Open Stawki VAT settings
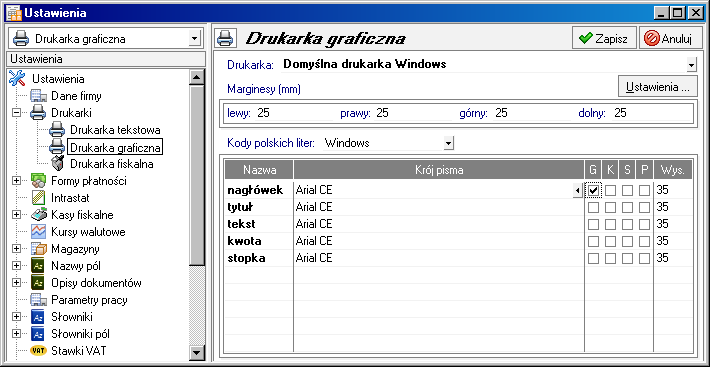This screenshot has height=367, width=710. click(79, 351)
